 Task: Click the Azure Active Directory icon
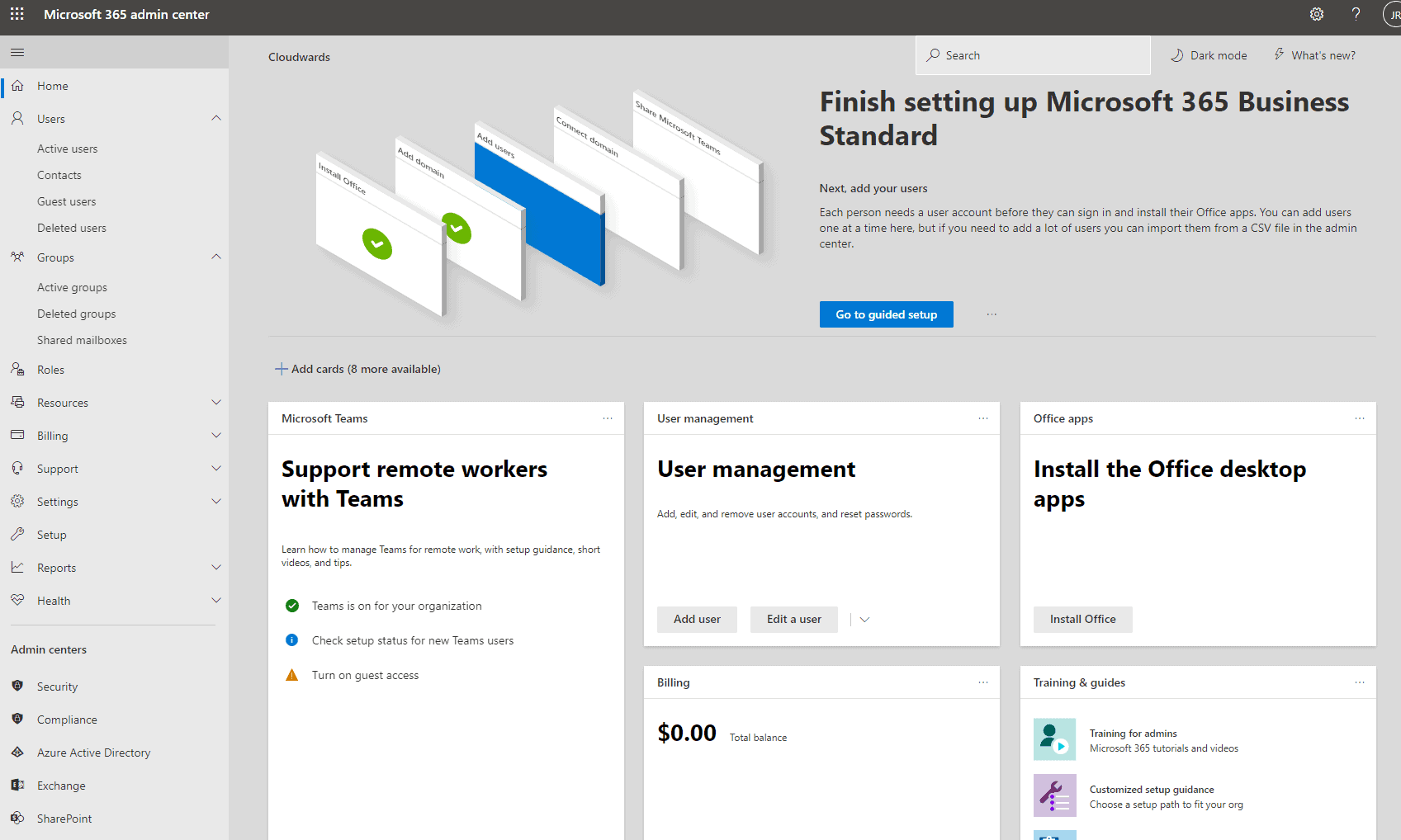coord(17,753)
